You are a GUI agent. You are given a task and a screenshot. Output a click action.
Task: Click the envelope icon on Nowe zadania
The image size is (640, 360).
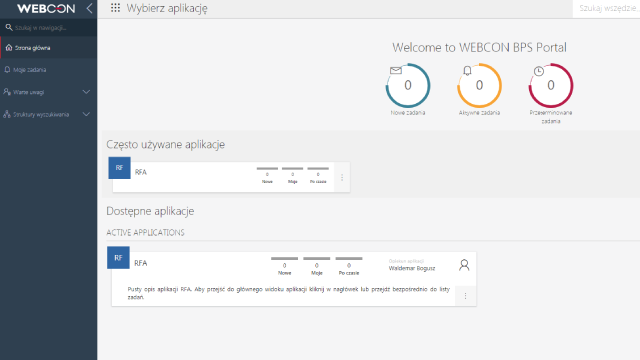[x=396, y=70]
